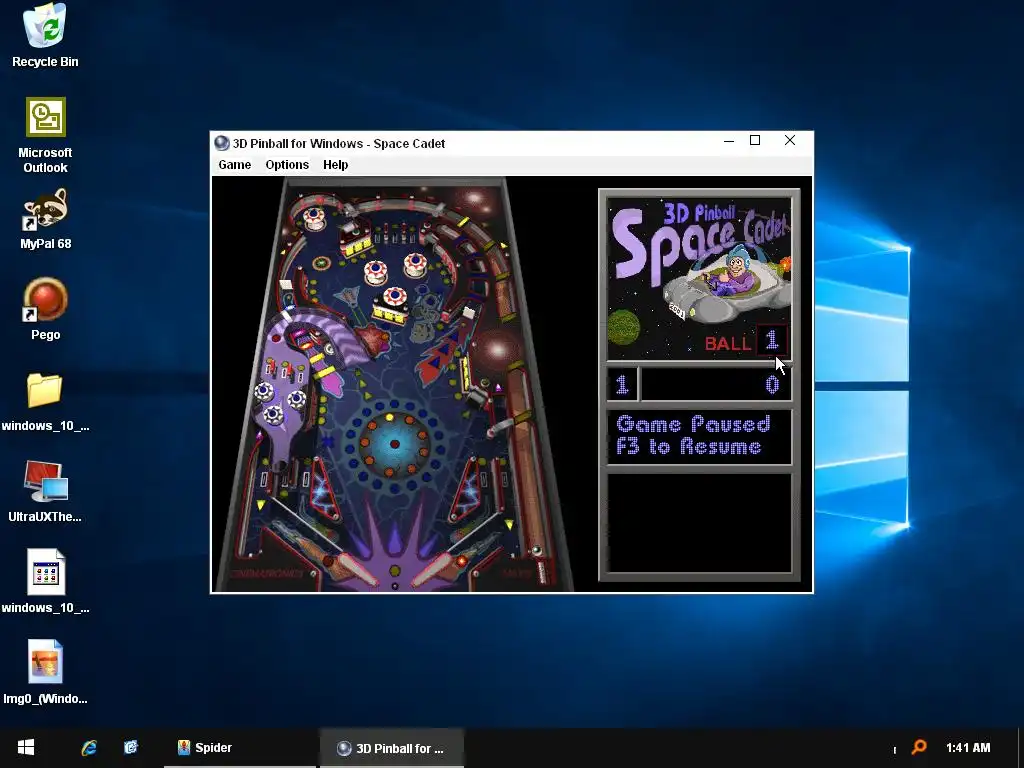Image resolution: width=1024 pixels, height=768 pixels.
Task: Click the Recycle Bin desktop icon
Action: pos(45,37)
